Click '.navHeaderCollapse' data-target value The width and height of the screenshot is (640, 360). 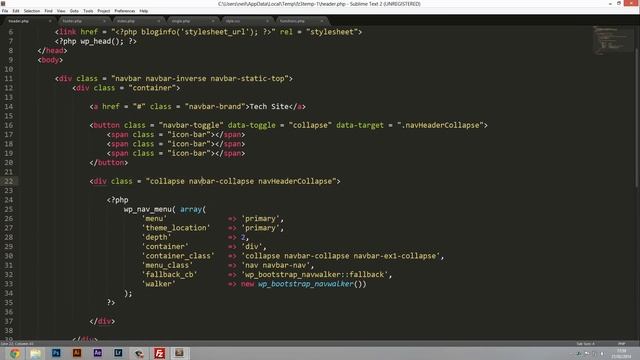[440, 125]
